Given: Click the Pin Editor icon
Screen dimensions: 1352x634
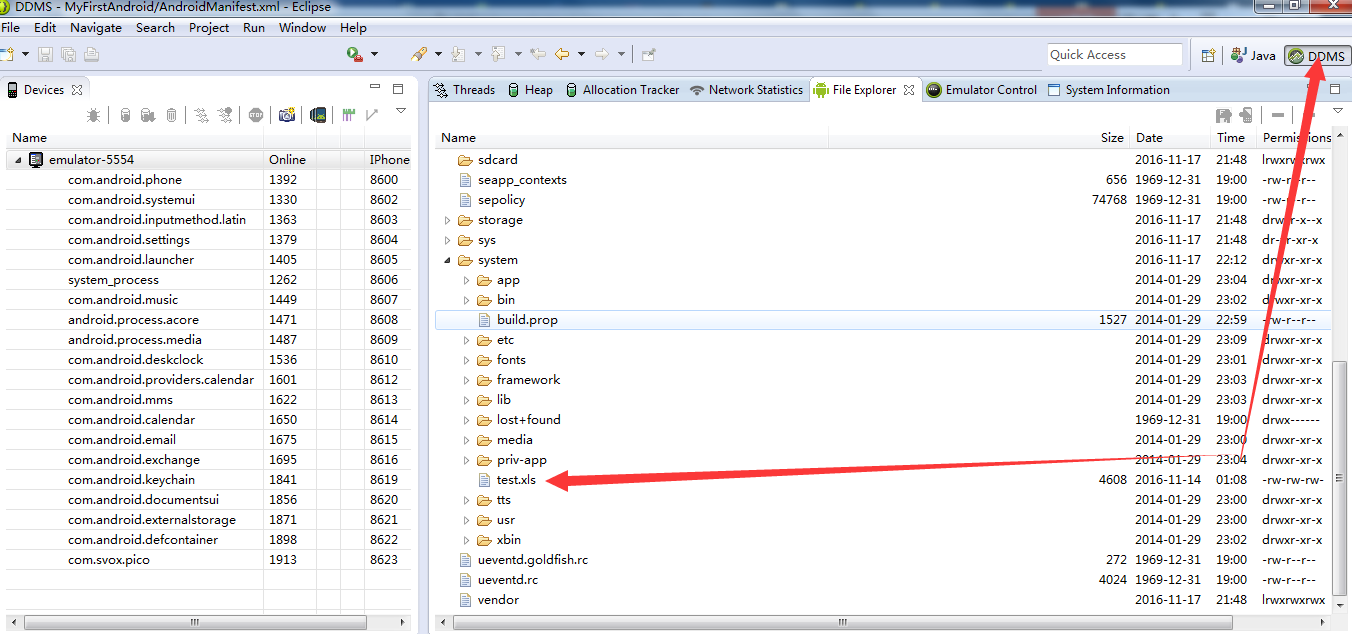Looking at the screenshot, I should click(648, 54).
